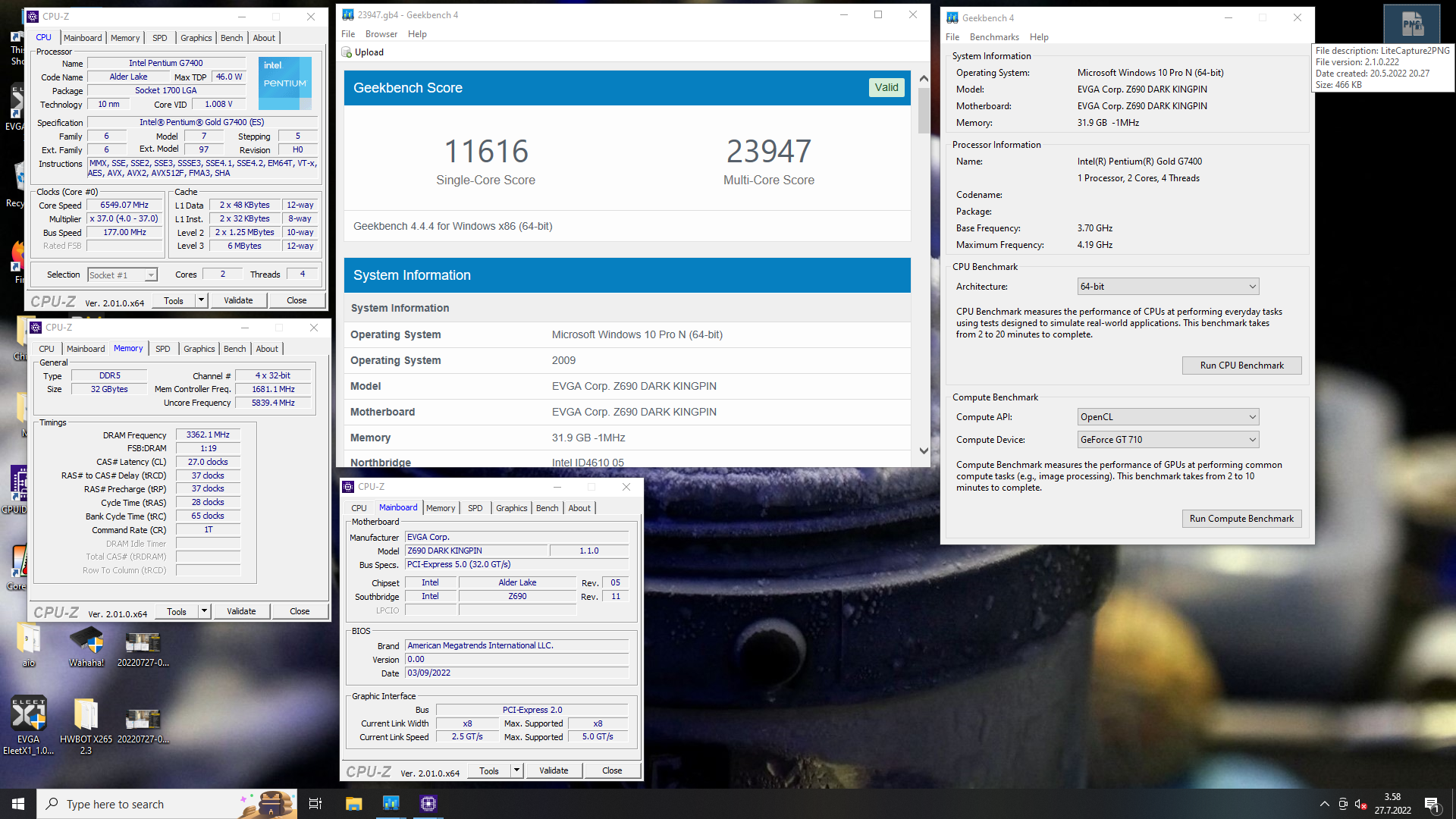
Task: Select the HWBOT X265 2.3 desktop folder
Action: pyautogui.click(x=86, y=725)
